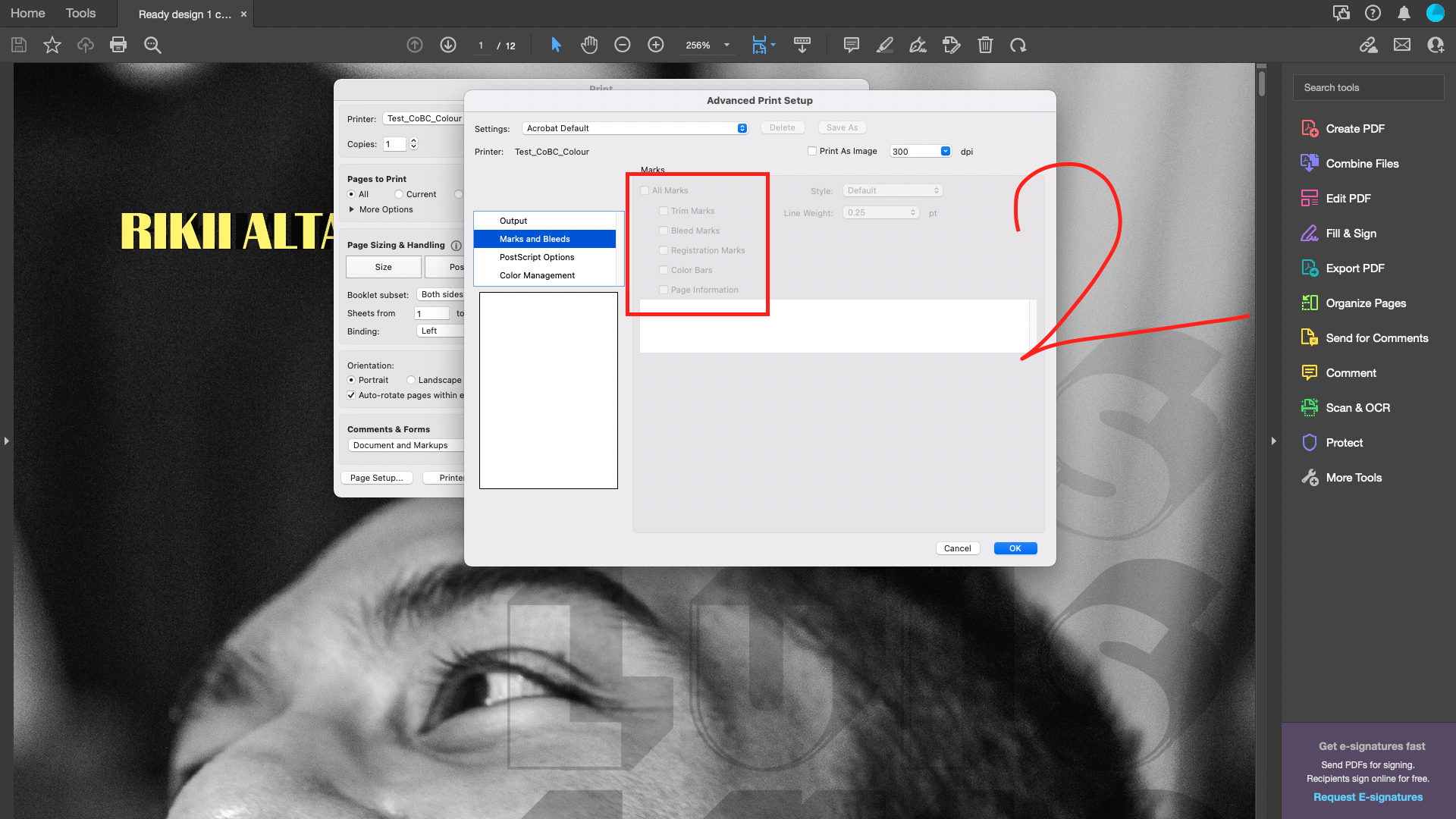Open the Organize Pages tool
Screen dimensions: 1456x819
coord(1365,303)
